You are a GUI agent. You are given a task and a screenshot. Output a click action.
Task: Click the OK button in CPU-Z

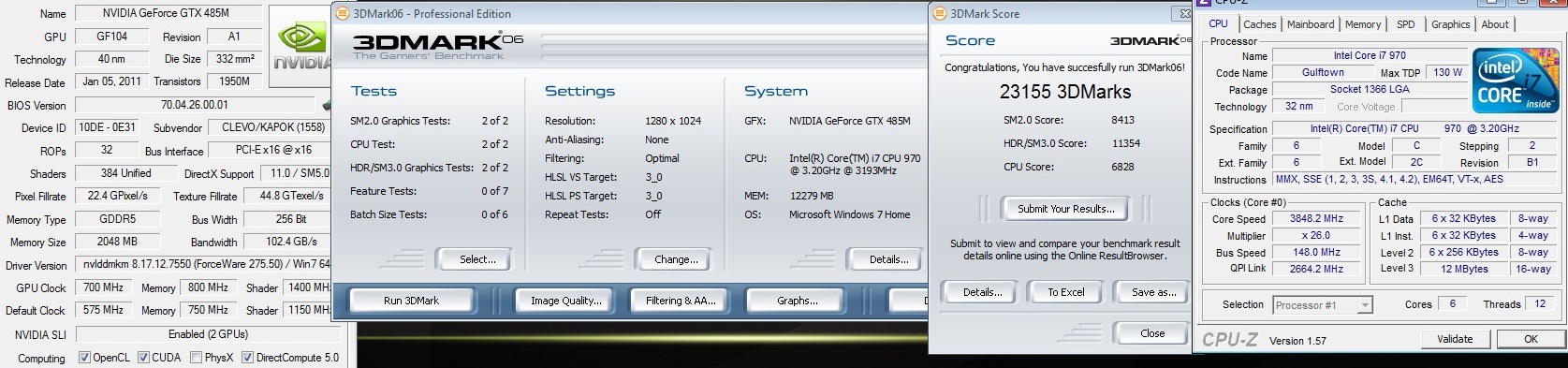[x=1531, y=339]
